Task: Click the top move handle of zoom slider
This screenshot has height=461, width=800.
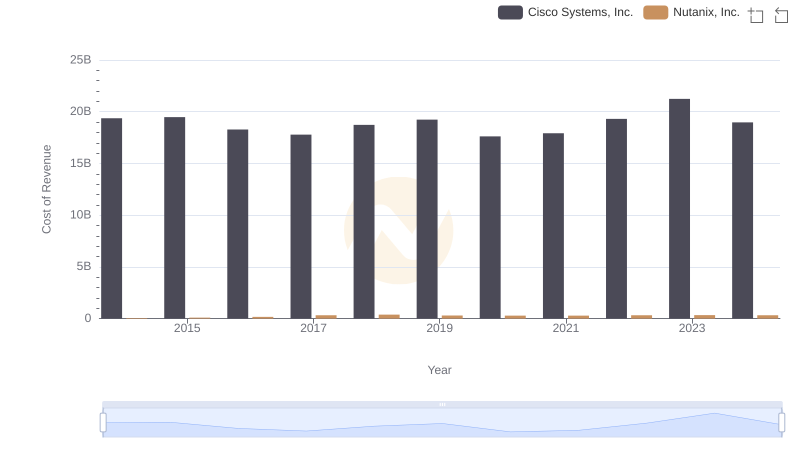Action: [442, 404]
